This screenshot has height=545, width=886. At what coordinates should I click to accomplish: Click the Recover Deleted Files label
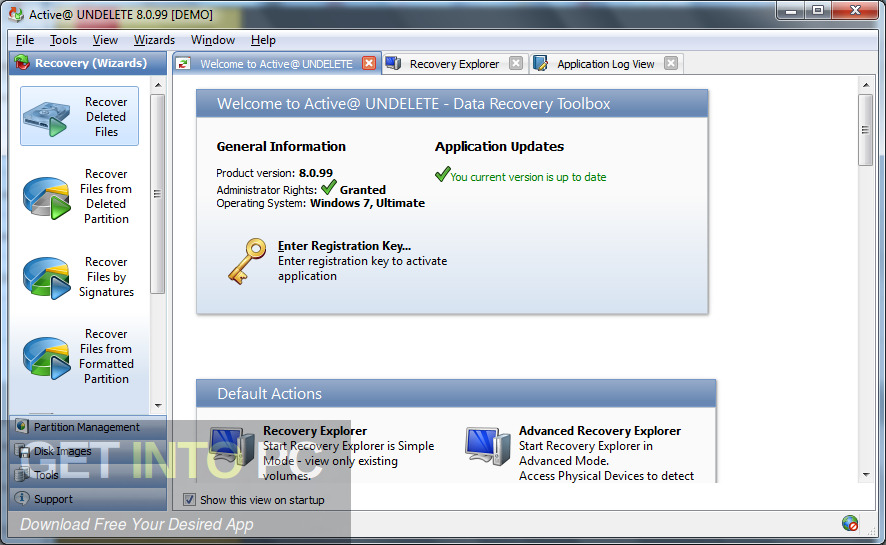(x=106, y=117)
